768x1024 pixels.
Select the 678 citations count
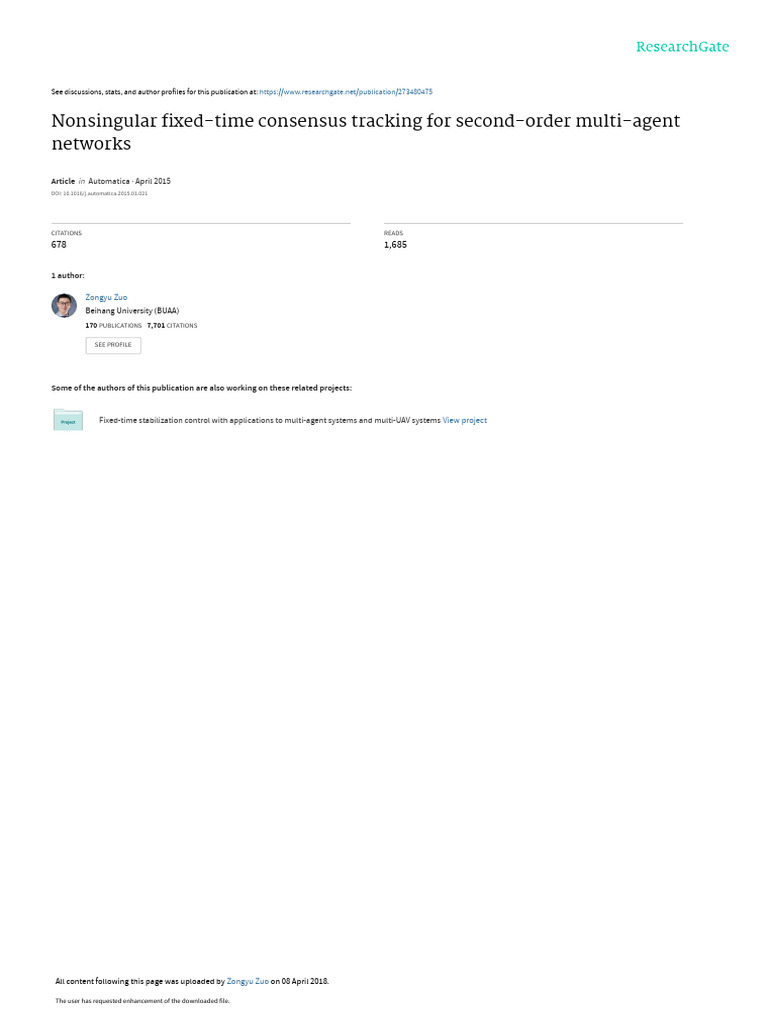[59, 245]
